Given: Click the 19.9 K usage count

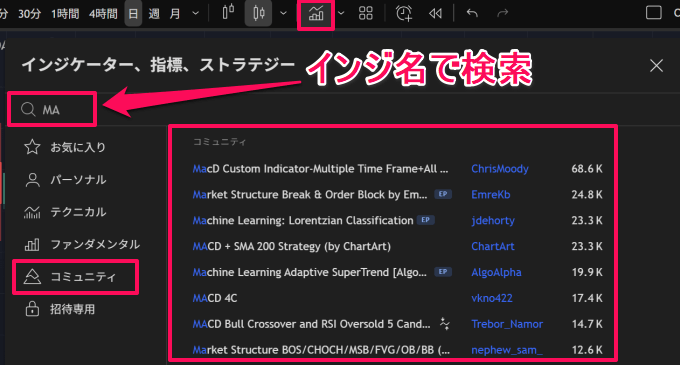Looking at the screenshot, I should (587, 272).
